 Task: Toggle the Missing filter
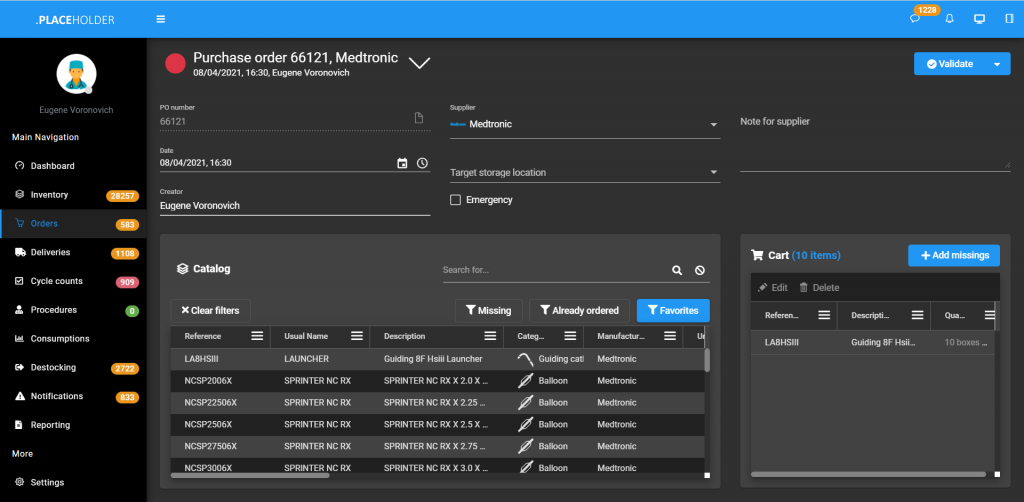click(487, 311)
